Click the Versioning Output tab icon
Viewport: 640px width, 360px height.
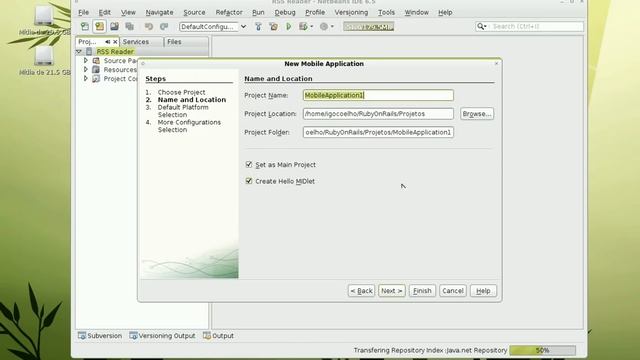133,336
